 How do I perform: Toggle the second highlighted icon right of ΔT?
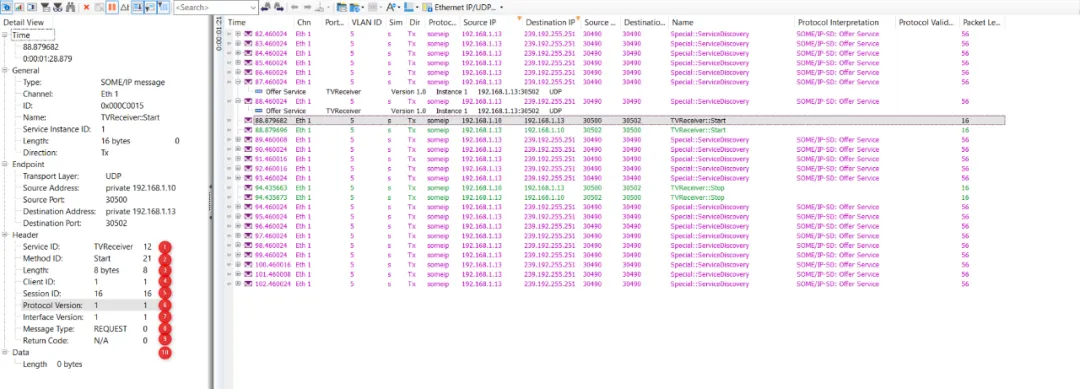pos(150,7)
